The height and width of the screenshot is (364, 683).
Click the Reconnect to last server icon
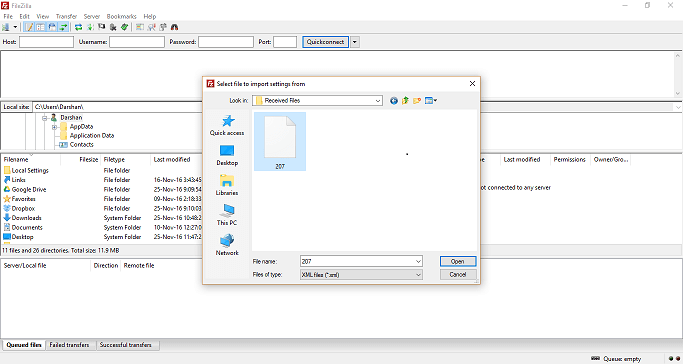(125, 27)
